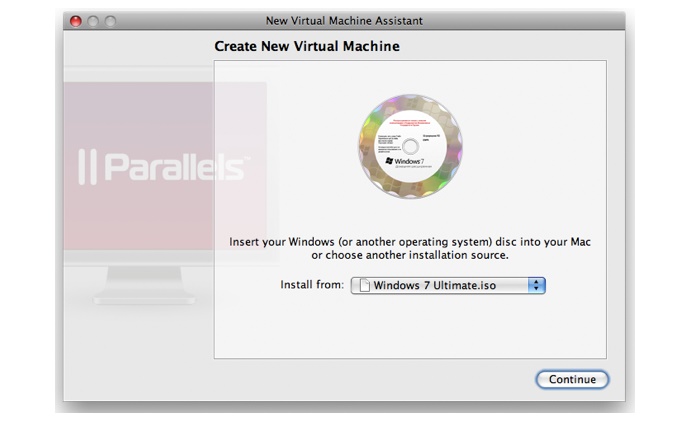Click the "Create New Virtual Machine" heading
Image resolution: width=695 pixels, height=433 pixels.
point(307,46)
